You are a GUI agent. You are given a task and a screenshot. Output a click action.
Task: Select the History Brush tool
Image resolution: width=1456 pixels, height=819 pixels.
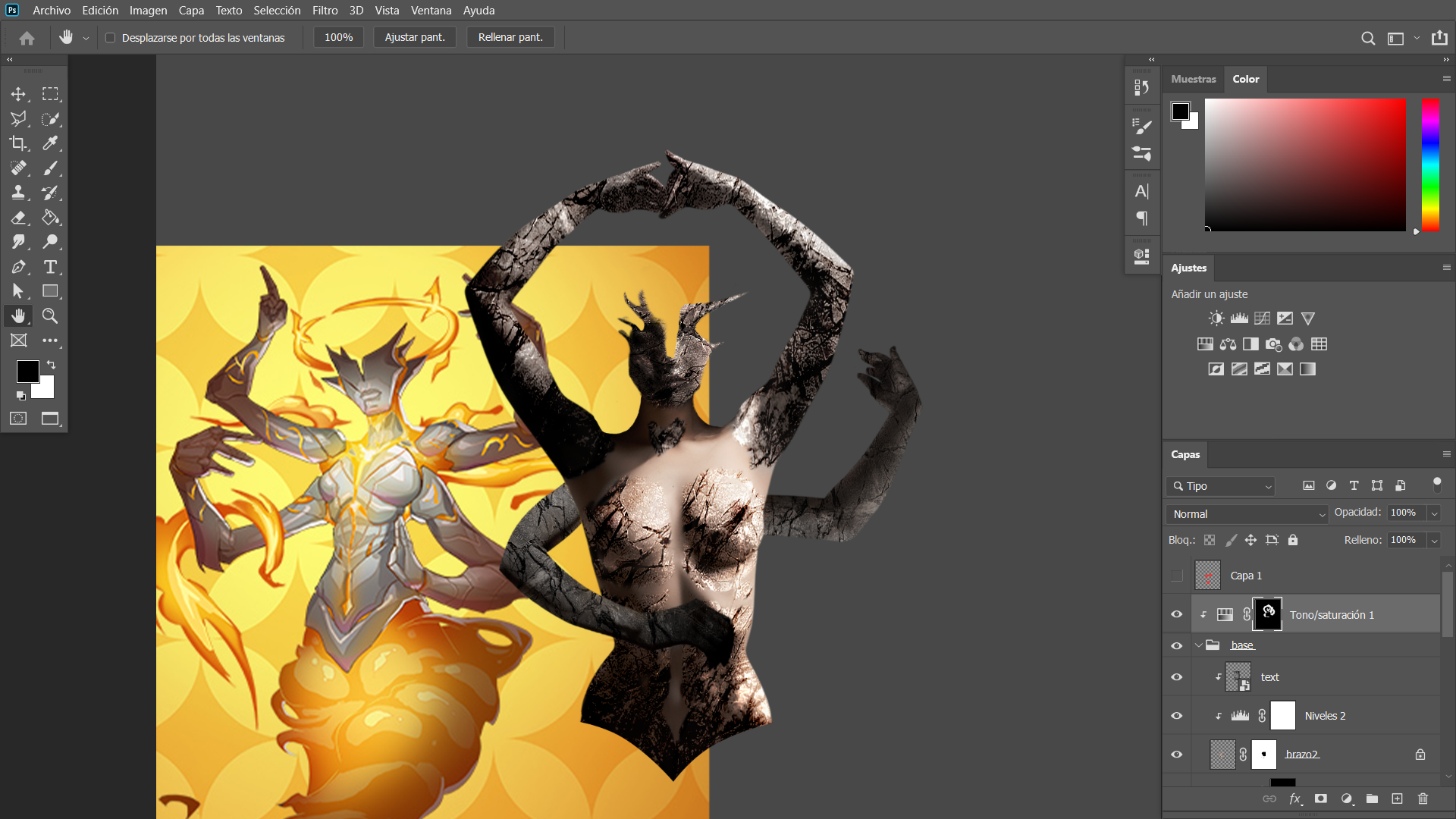(x=50, y=193)
